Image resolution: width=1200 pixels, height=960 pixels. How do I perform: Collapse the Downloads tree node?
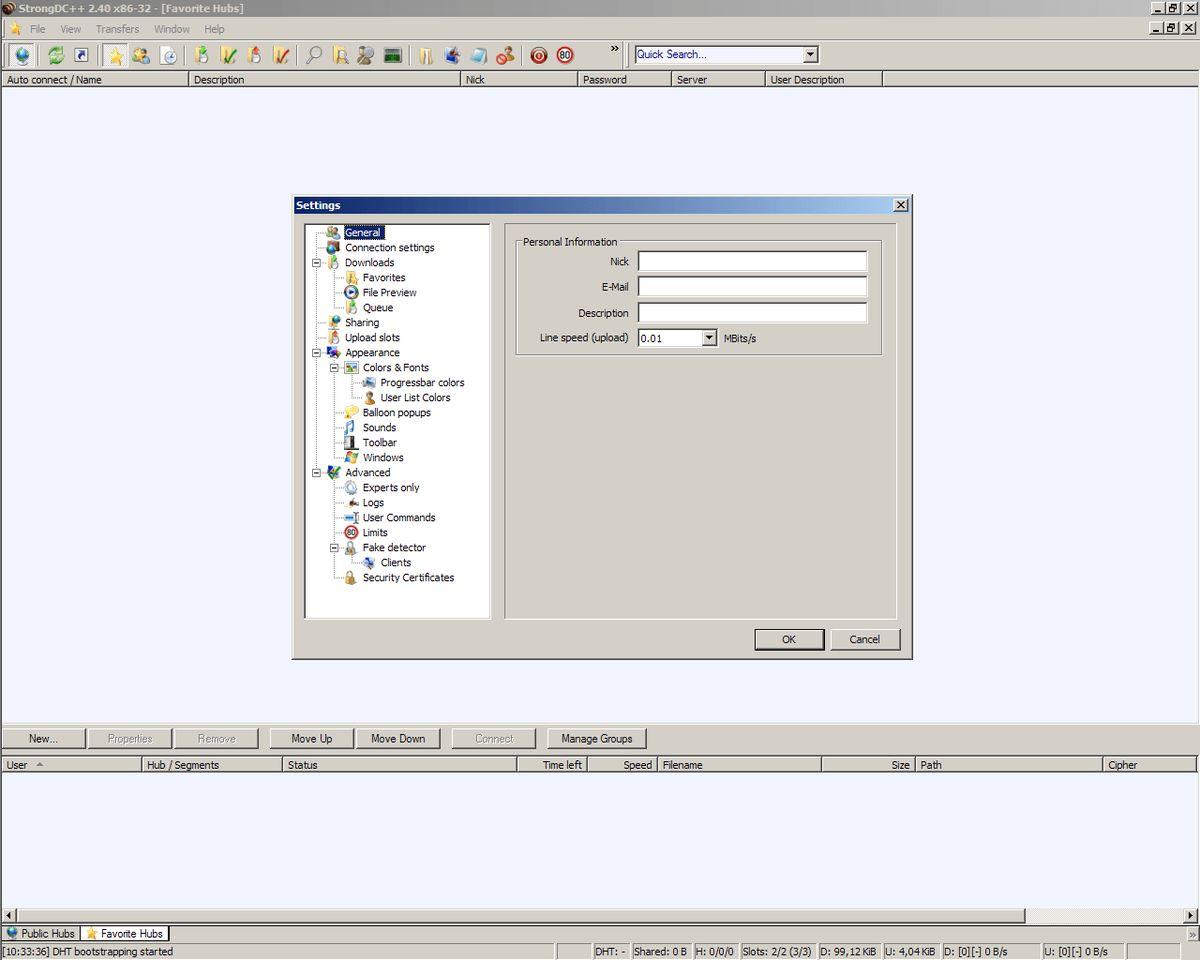(x=317, y=263)
